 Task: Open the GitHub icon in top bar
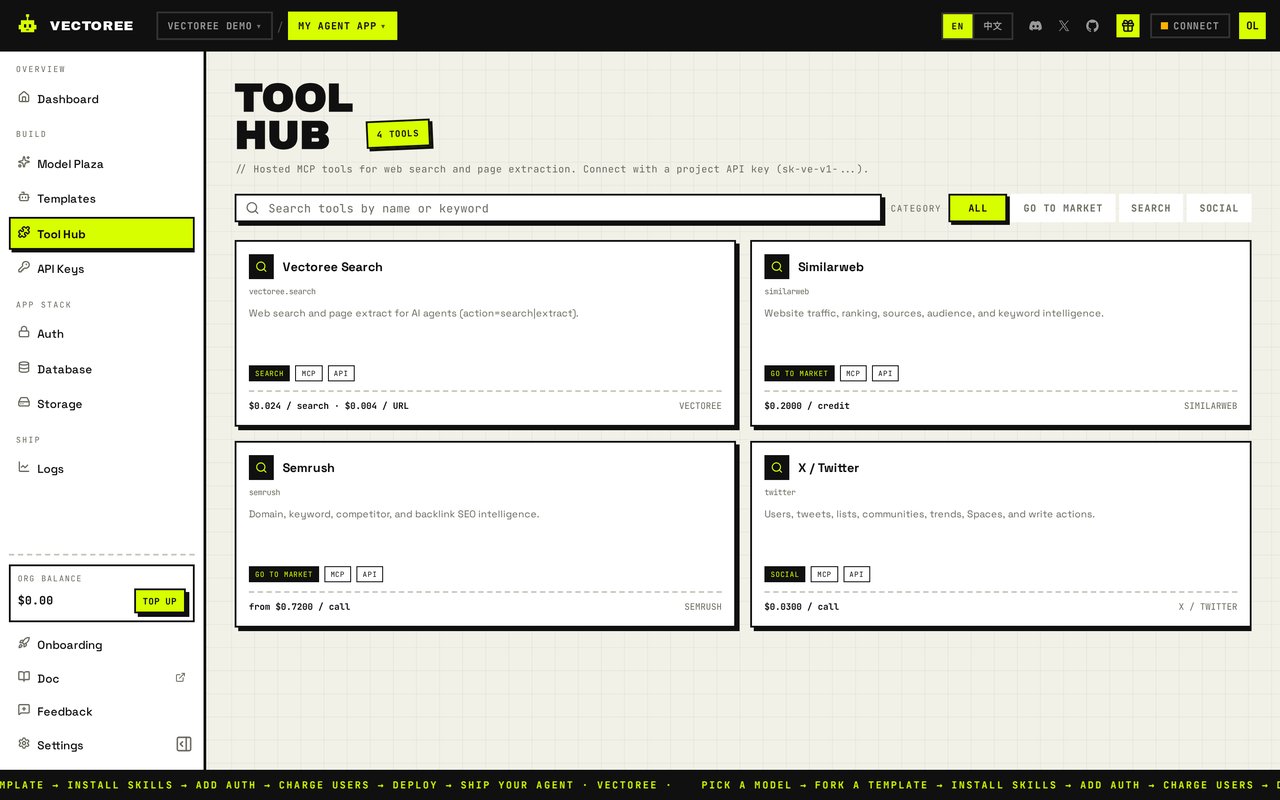tap(1092, 26)
